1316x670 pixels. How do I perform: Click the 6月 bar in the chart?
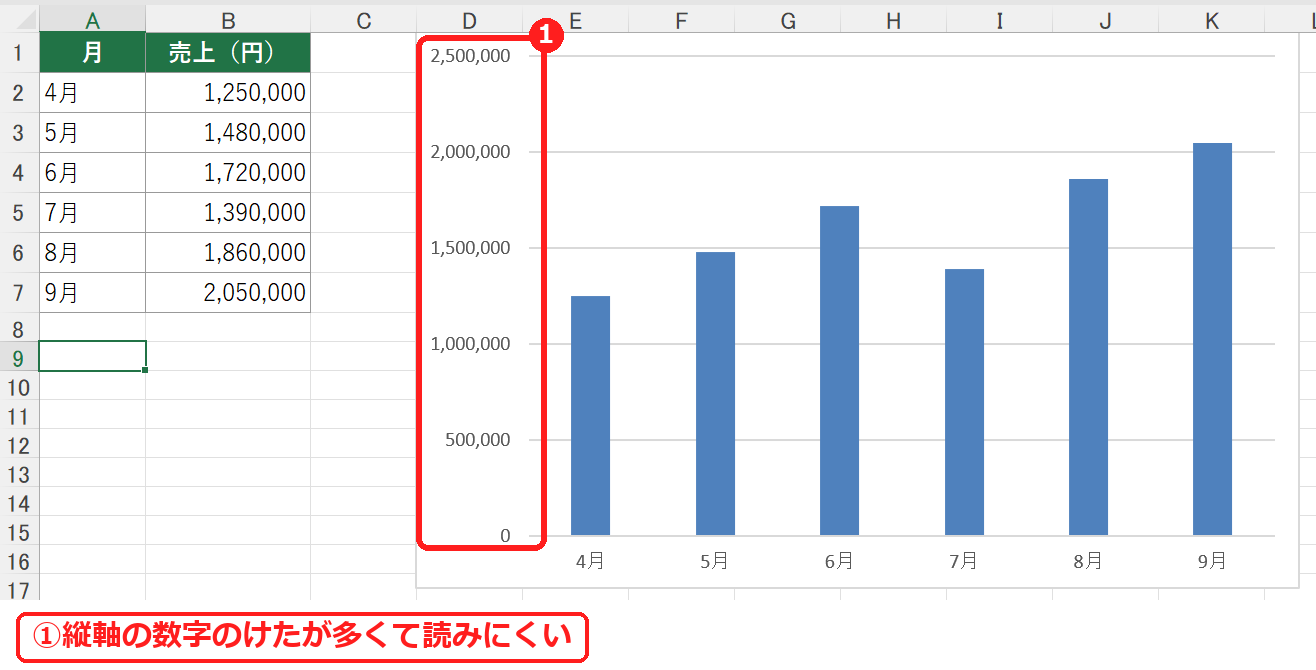[x=839, y=371]
